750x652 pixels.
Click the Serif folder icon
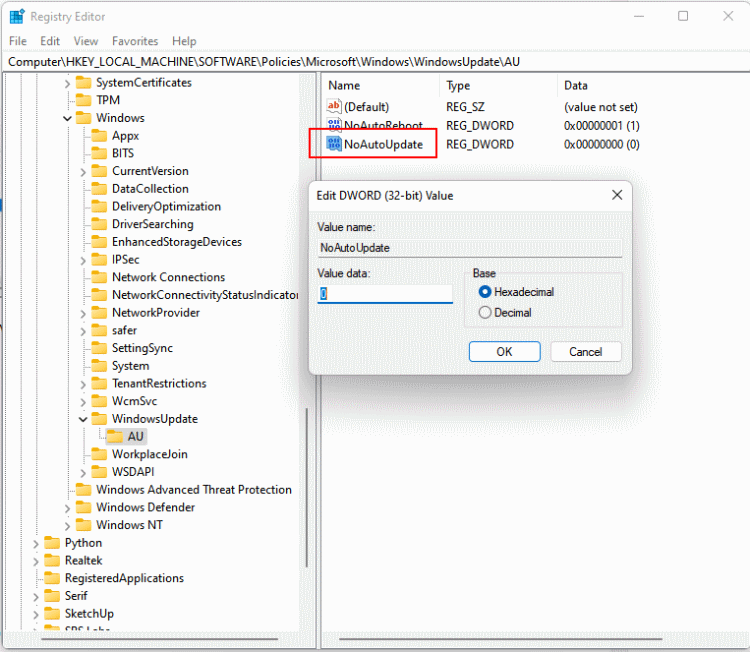point(52,596)
